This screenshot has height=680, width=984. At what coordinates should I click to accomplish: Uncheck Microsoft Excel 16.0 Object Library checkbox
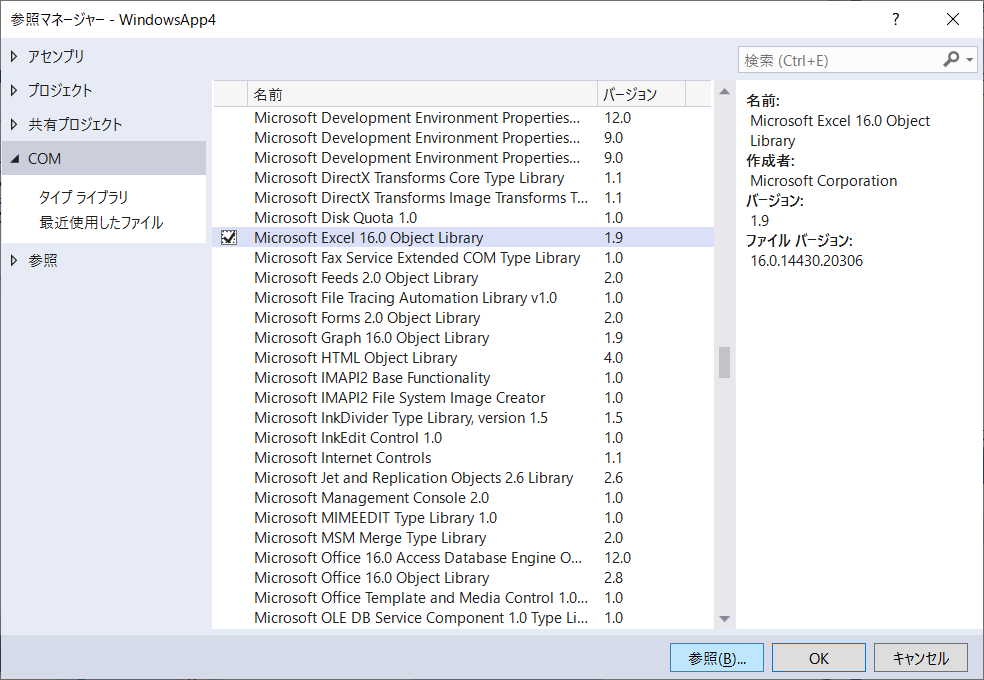(x=229, y=237)
